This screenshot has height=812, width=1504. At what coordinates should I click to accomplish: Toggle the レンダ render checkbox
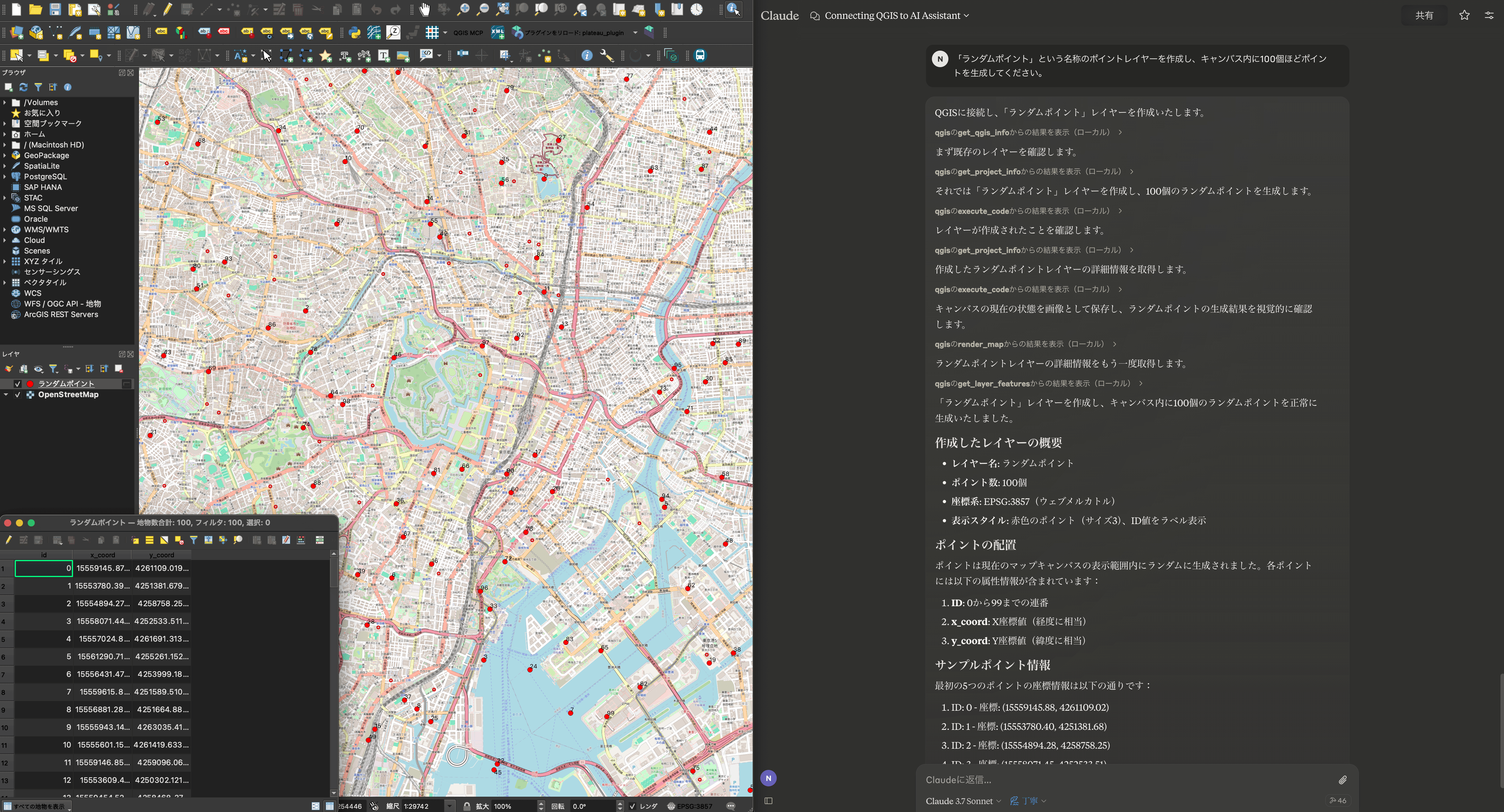[632, 806]
